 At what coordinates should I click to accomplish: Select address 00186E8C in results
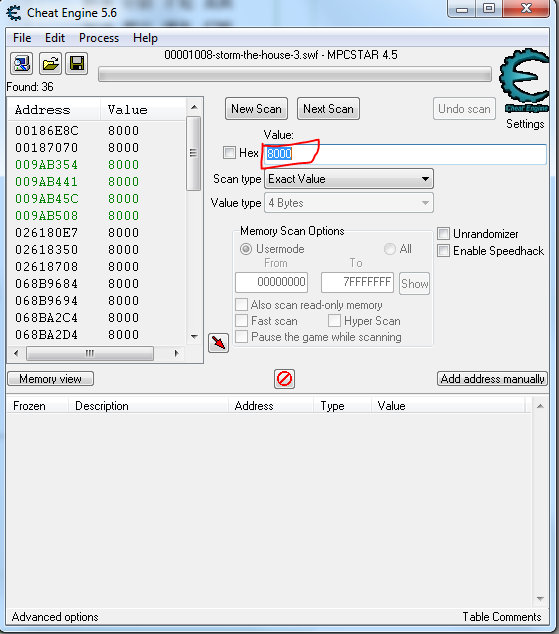coord(46,131)
